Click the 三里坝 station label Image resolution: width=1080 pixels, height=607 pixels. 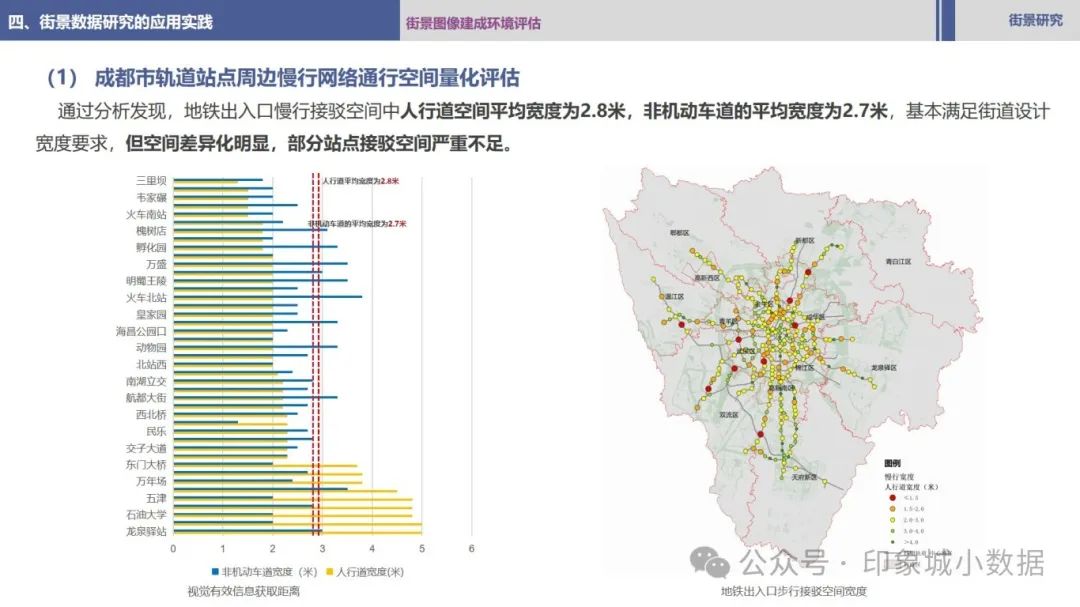coord(151,181)
